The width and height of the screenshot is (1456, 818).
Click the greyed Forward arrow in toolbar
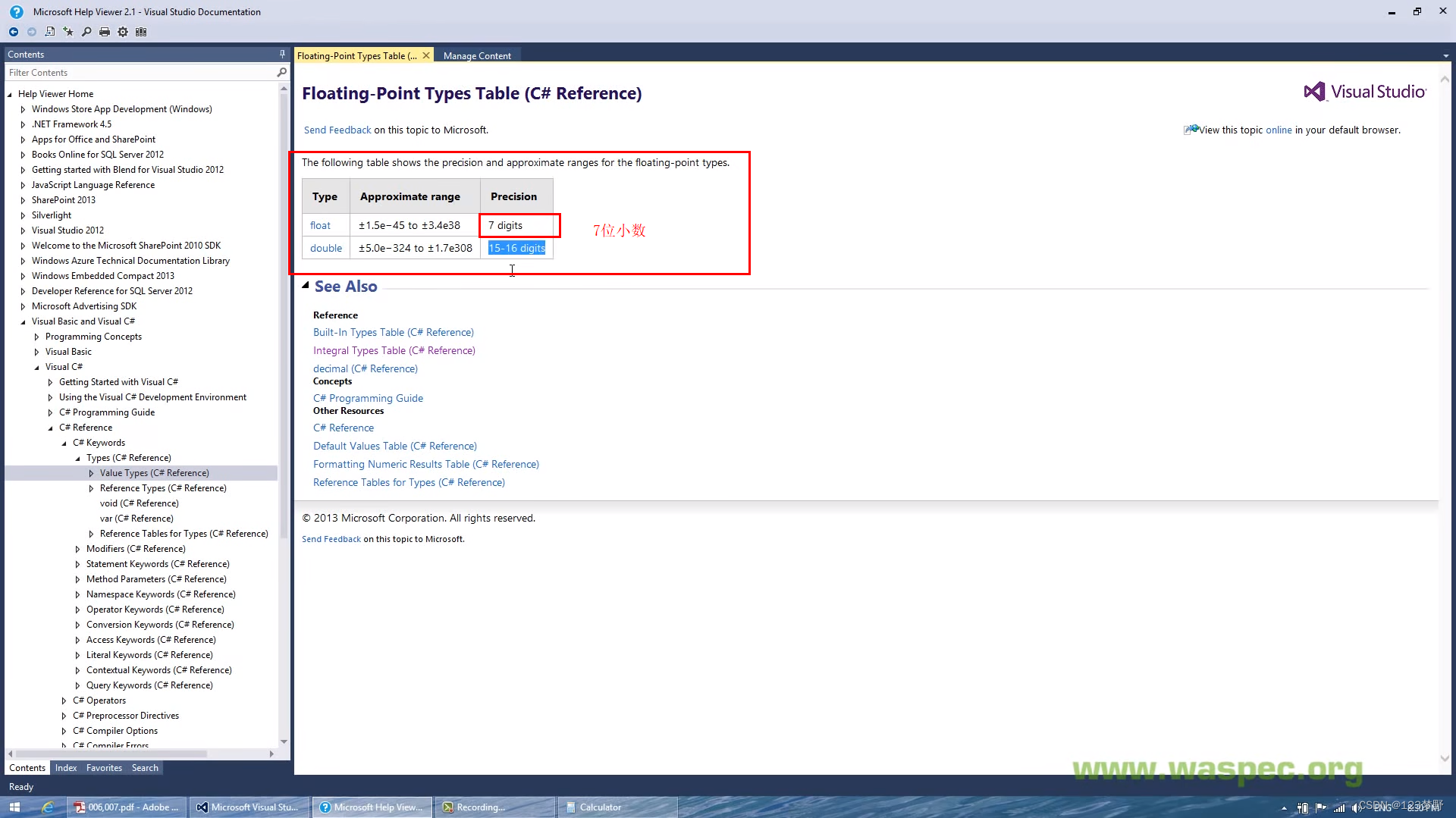(x=32, y=32)
